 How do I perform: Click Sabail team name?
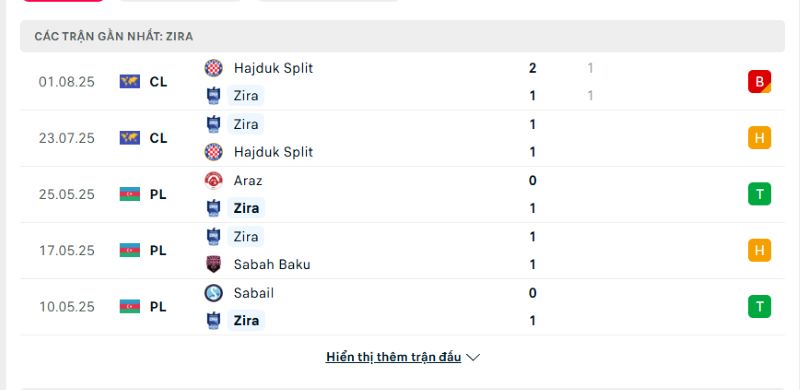254,293
